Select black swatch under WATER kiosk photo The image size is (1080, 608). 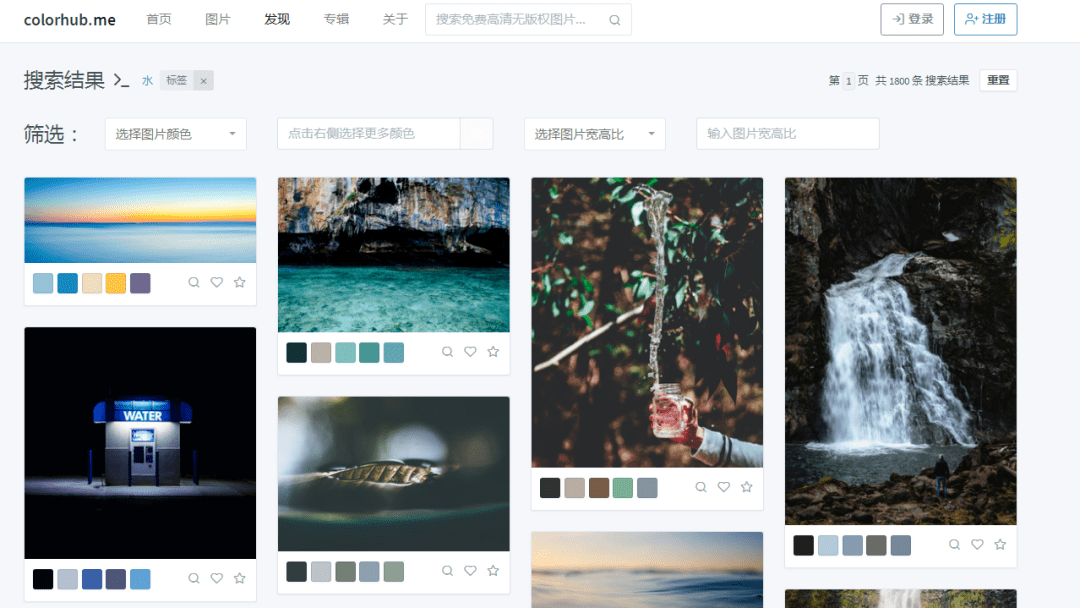43,579
